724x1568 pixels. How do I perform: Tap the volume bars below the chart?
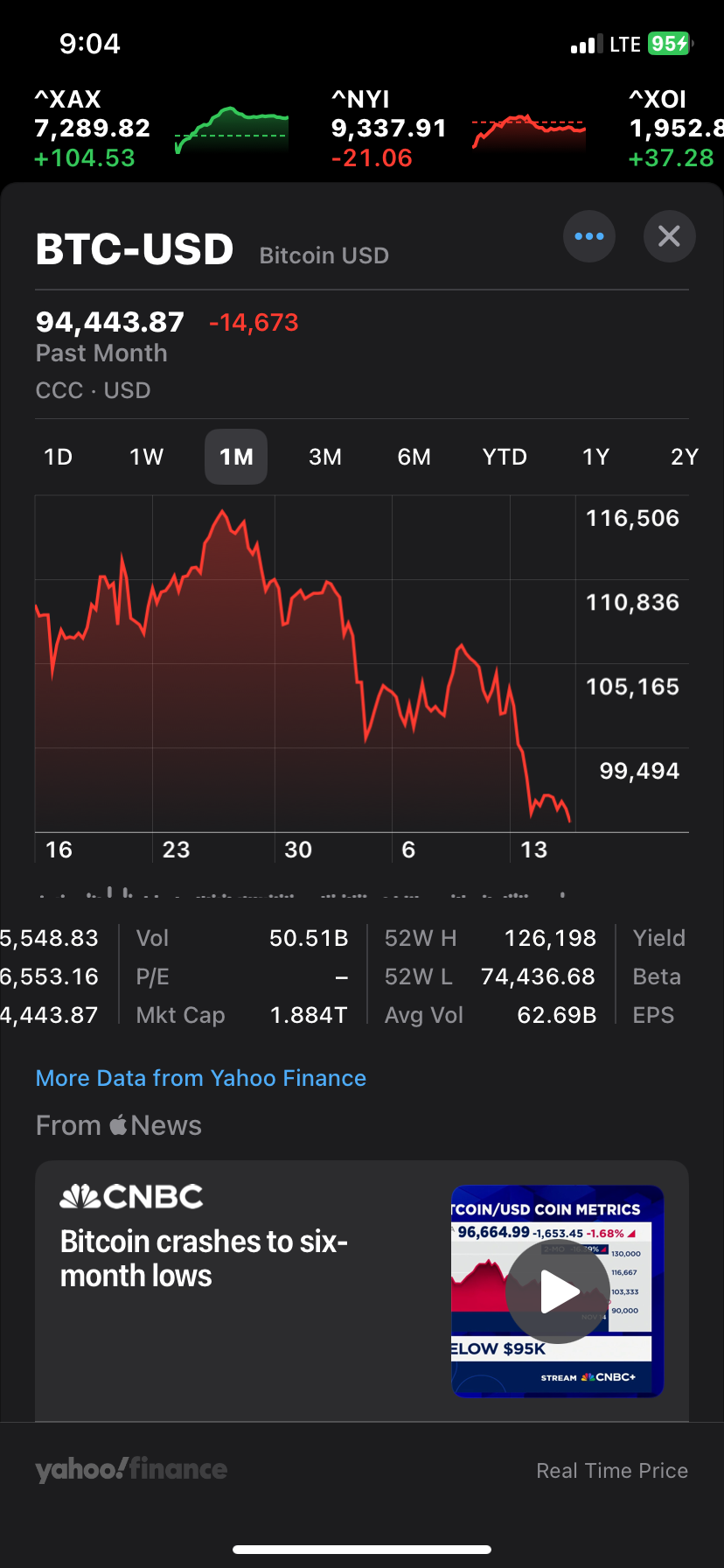(x=297, y=894)
